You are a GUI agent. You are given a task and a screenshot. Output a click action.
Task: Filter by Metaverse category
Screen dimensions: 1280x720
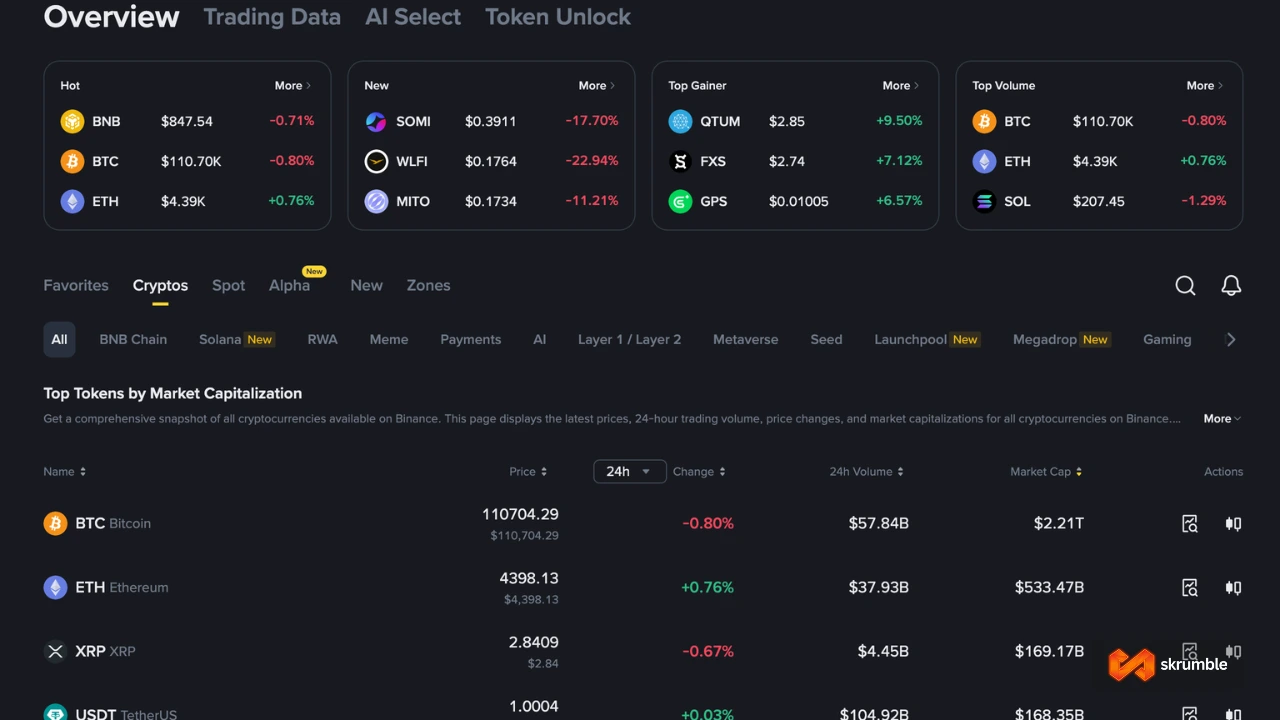click(745, 339)
